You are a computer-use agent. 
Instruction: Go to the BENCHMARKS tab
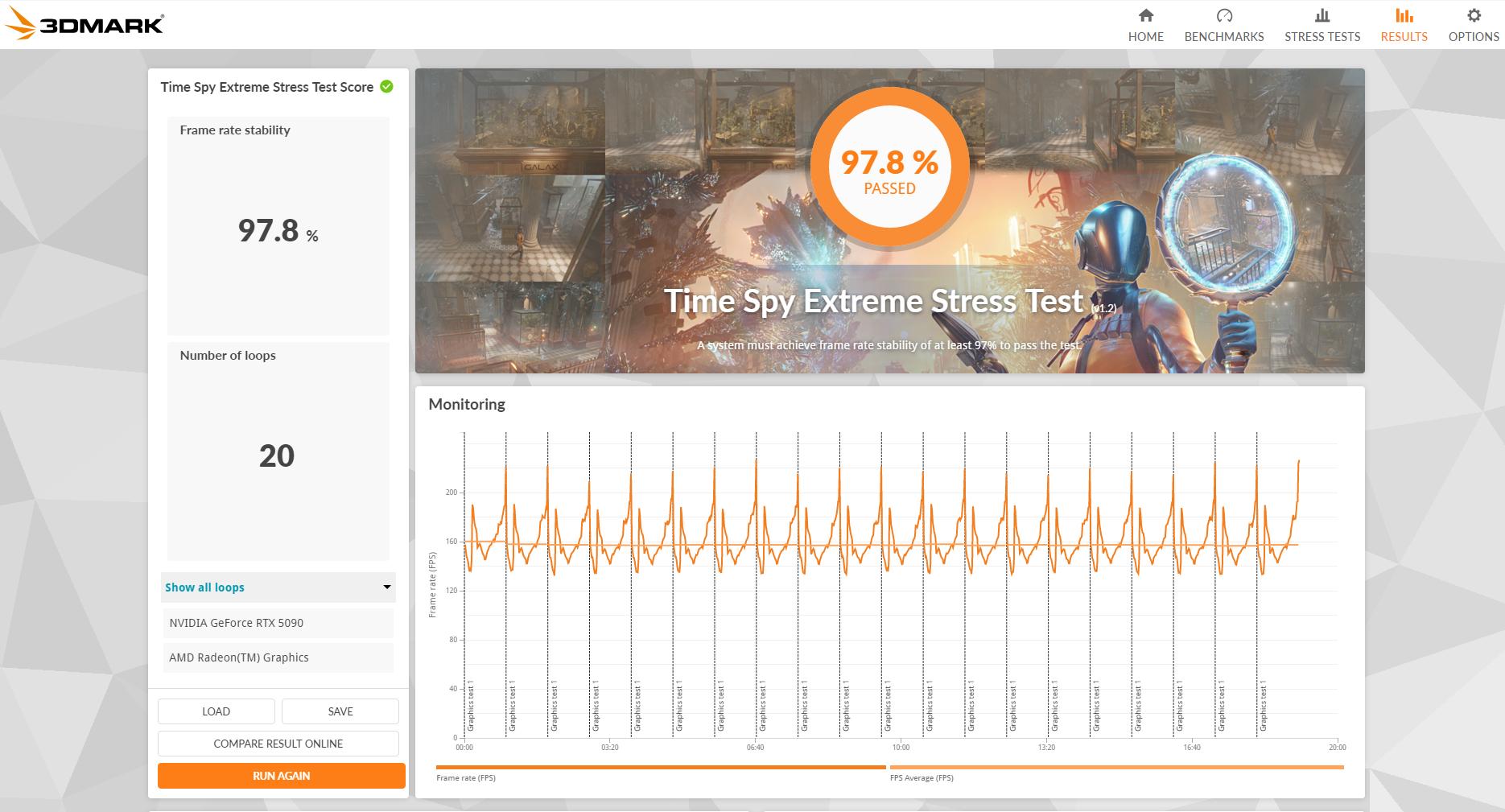1224,25
